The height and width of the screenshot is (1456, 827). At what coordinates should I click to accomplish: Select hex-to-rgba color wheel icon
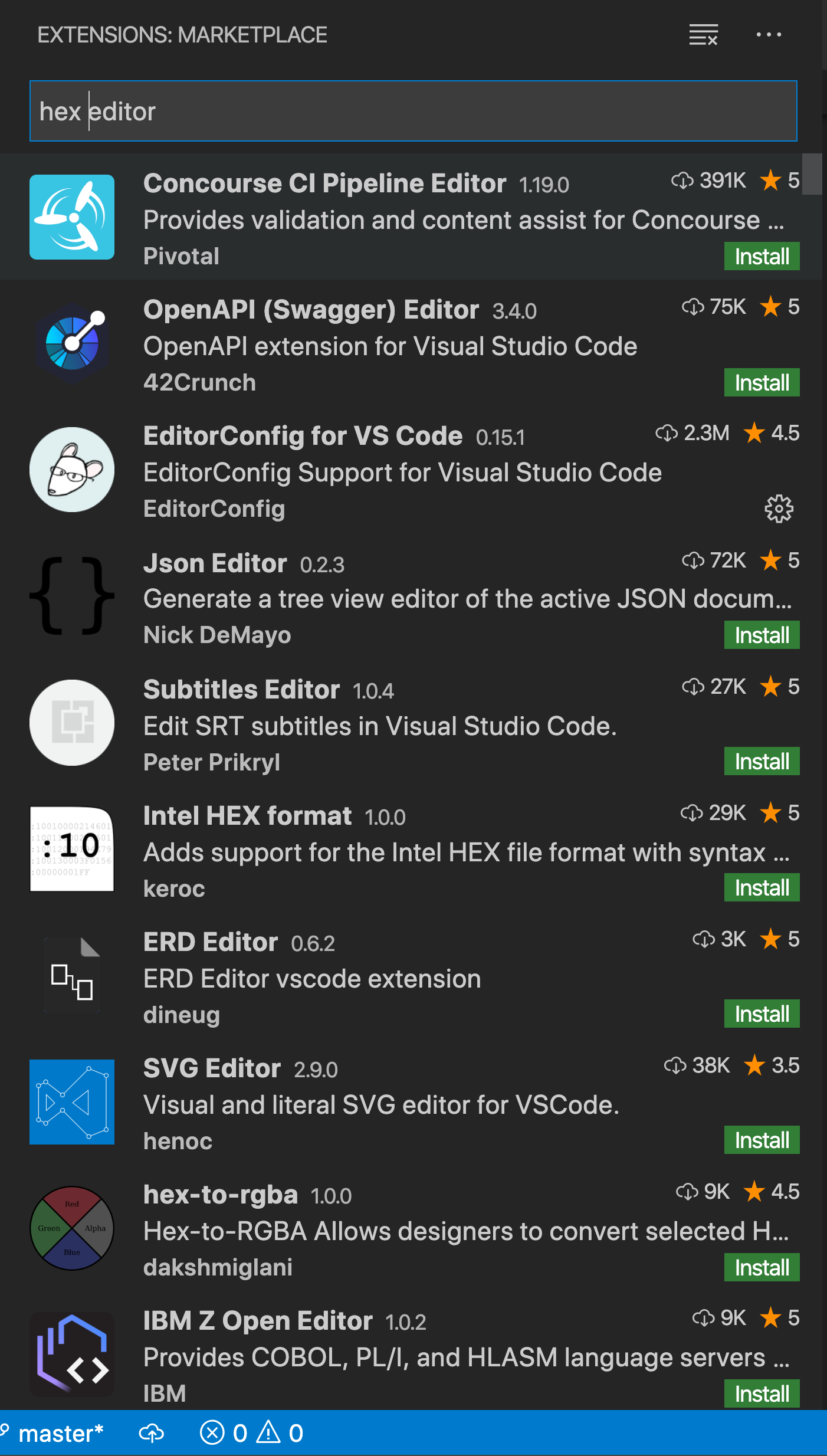coord(72,1228)
